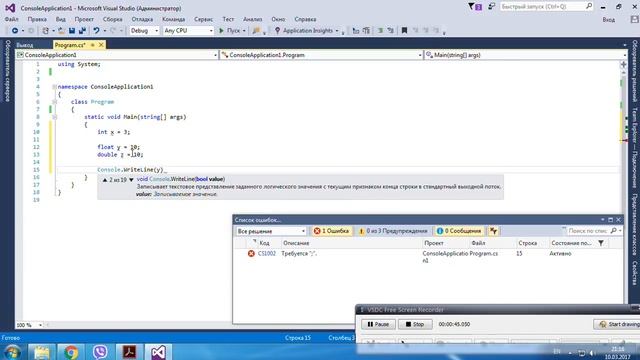Click the New Project toolbar icon
Screen dimensions: 640x360
click(x=46, y=31)
